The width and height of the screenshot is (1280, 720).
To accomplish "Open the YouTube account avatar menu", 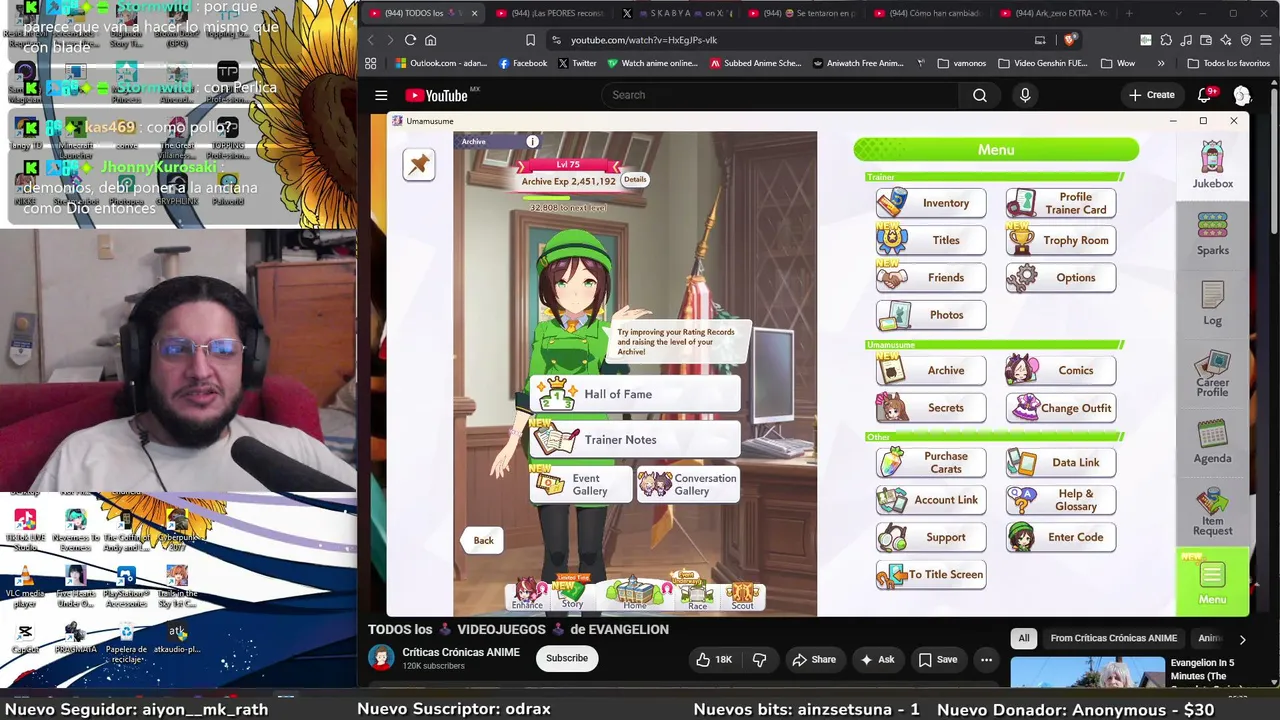I will click(x=1242, y=95).
